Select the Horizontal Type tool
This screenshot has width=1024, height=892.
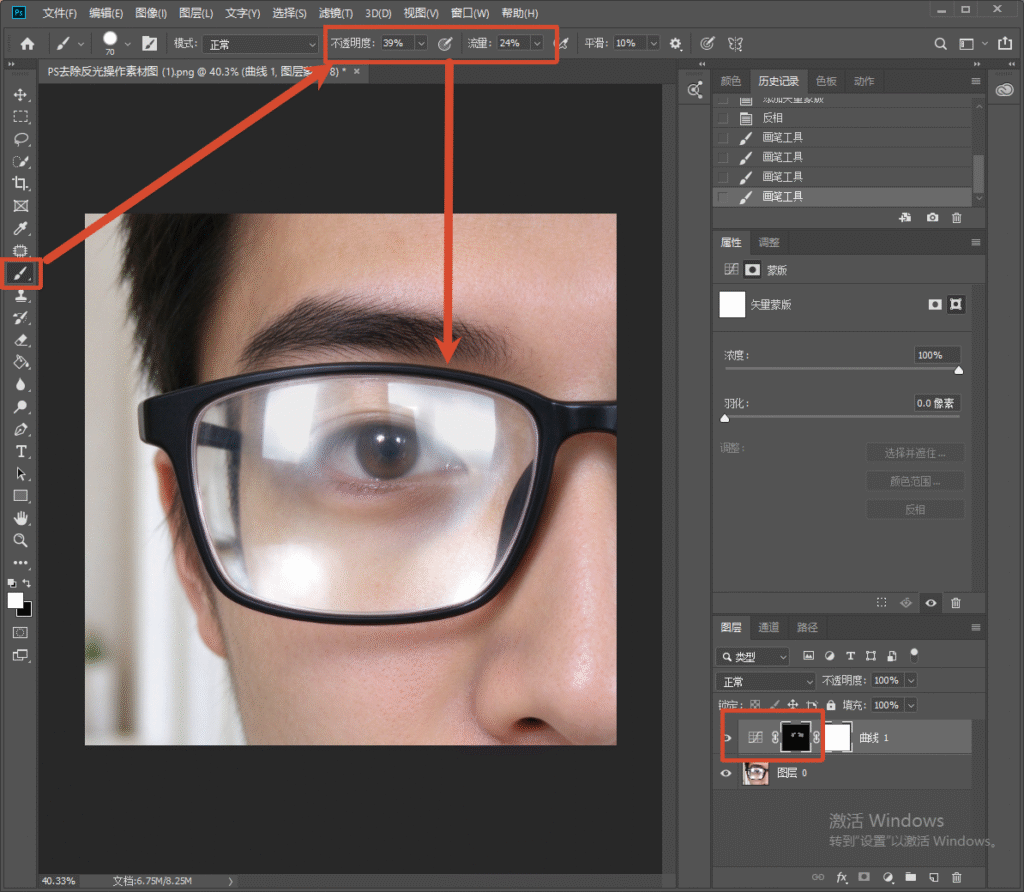tap(20, 452)
